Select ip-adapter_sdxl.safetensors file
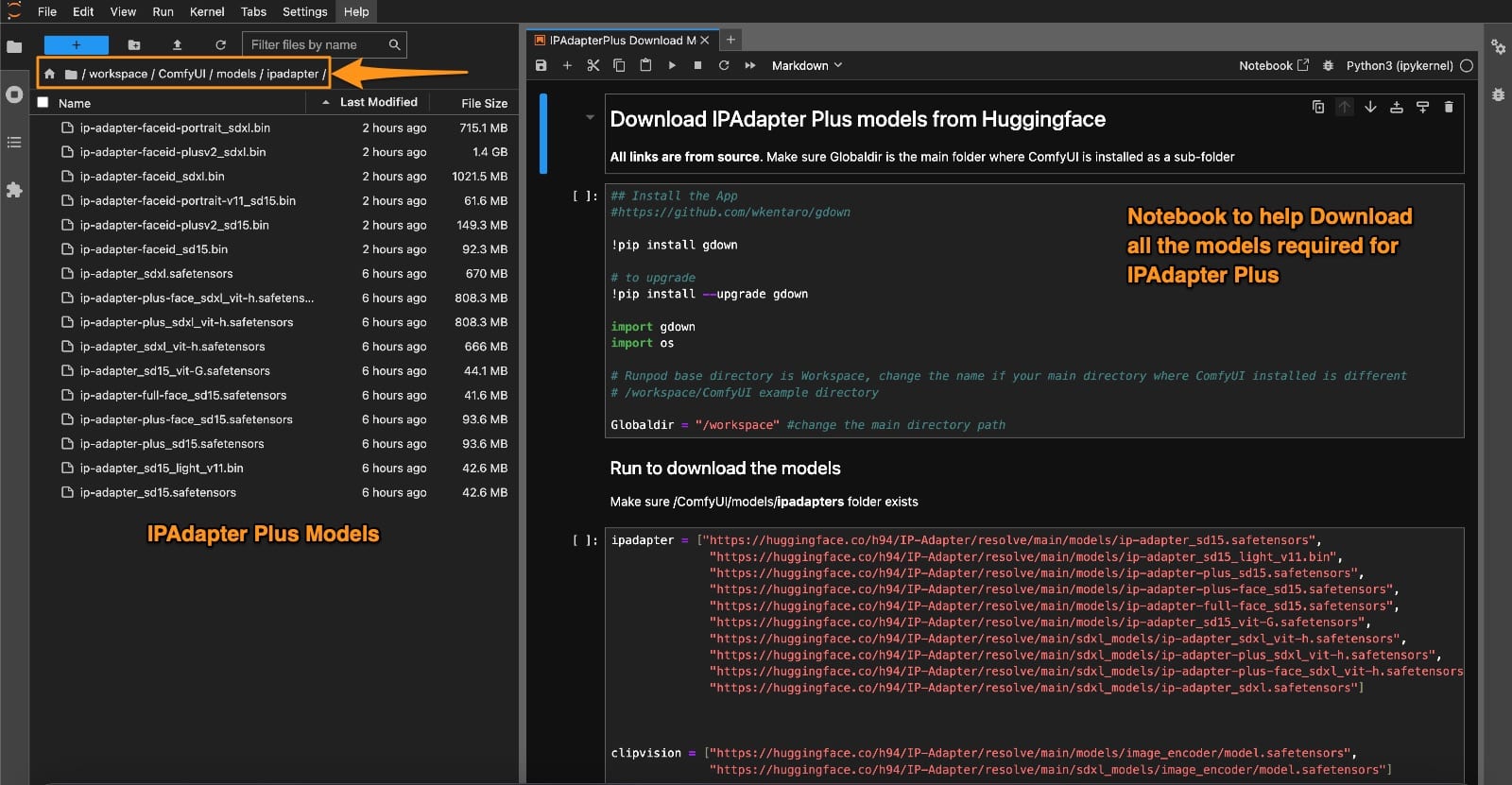The height and width of the screenshot is (785, 1512). coord(275,274)
